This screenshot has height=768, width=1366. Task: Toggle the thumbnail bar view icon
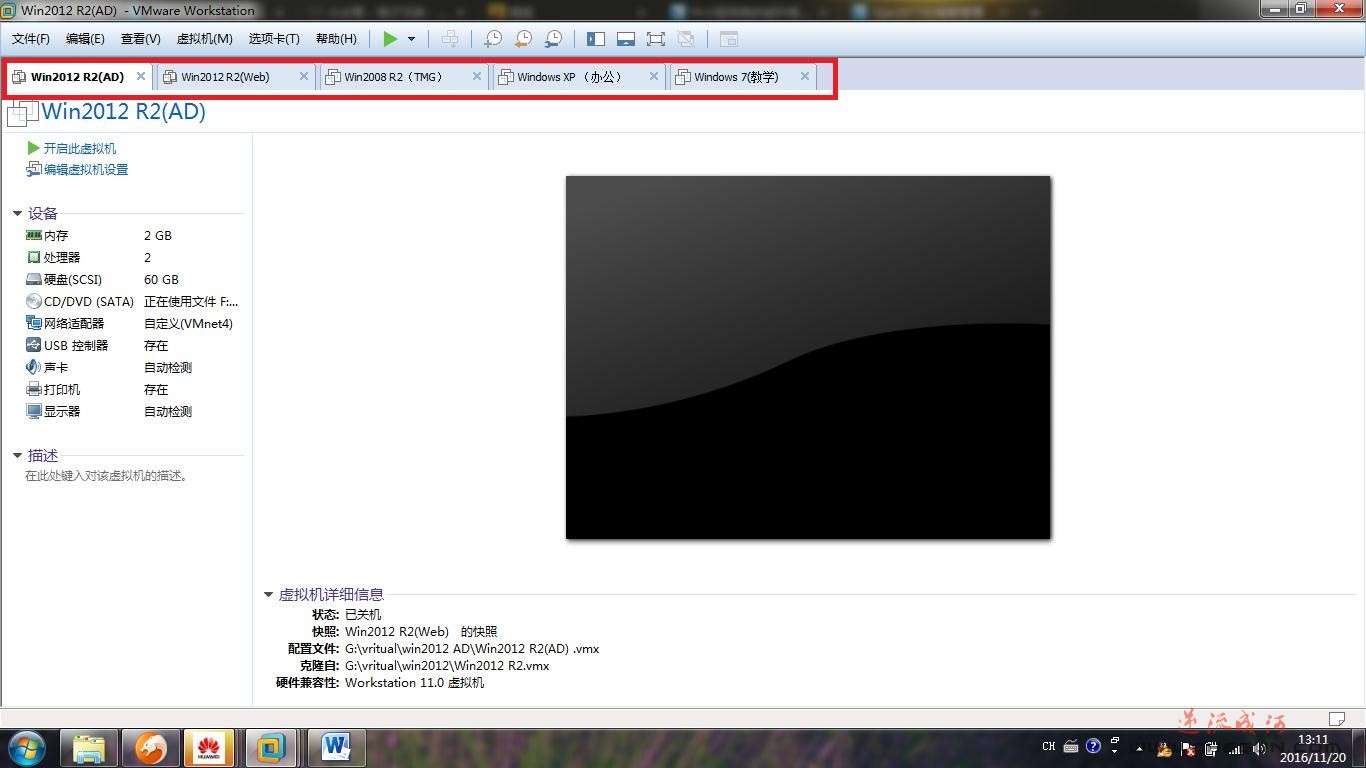coord(626,39)
